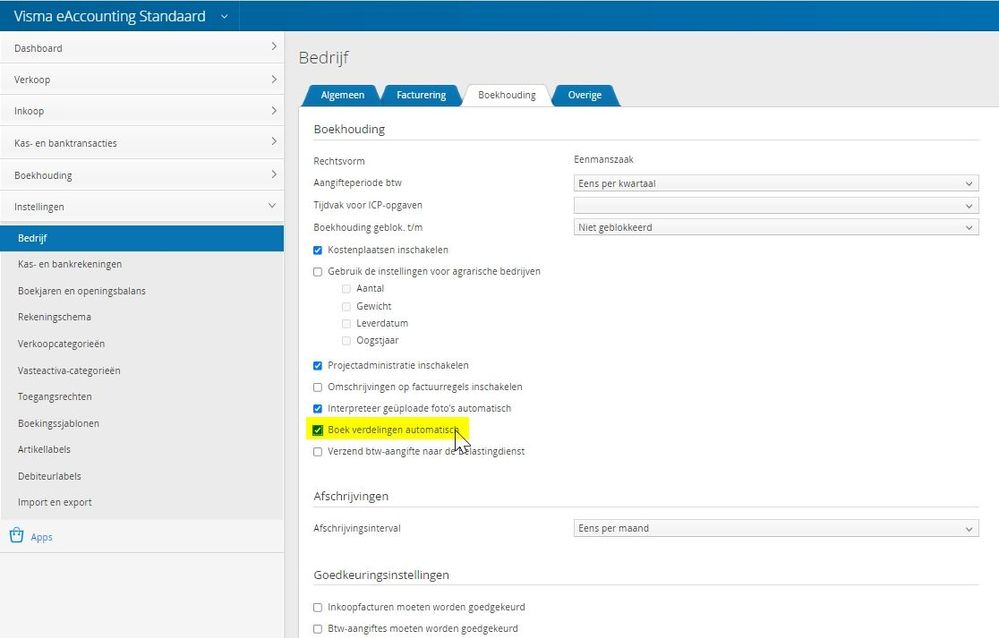The width and height of the screenshot is (999, 638).
Task: Click the Bedrijf page heading
Action: pos(324,57)
